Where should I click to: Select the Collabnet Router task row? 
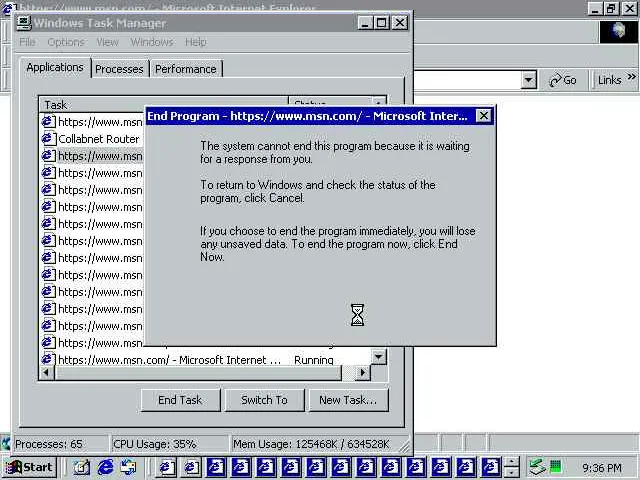92,139
